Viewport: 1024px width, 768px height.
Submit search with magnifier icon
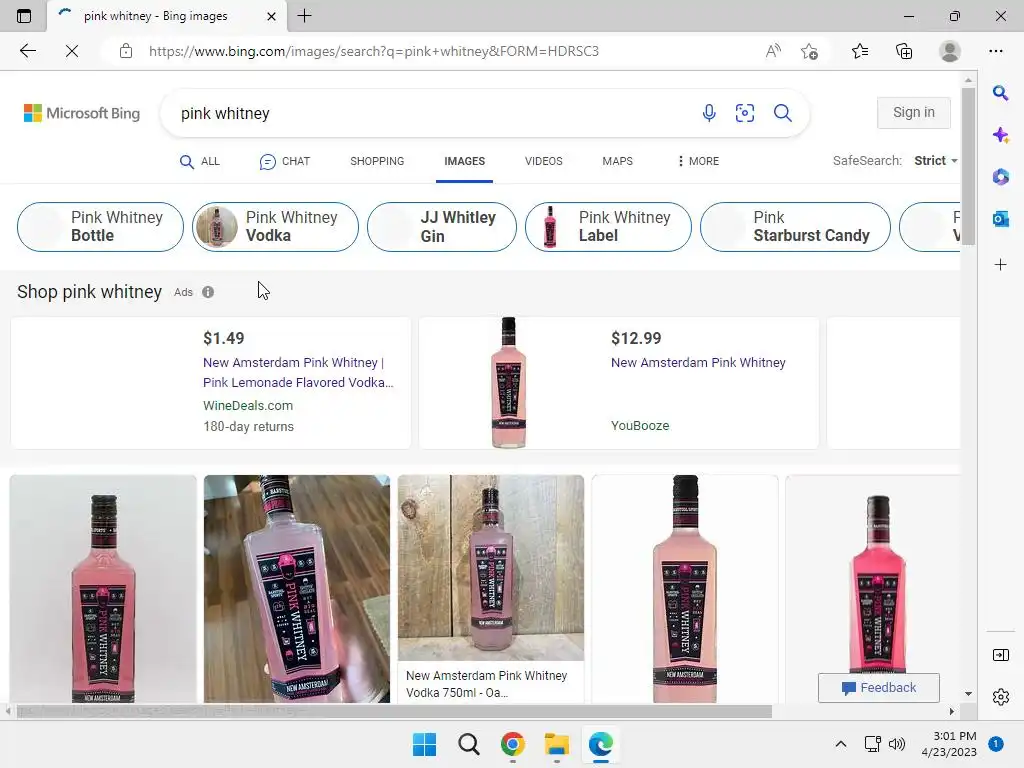782,113
